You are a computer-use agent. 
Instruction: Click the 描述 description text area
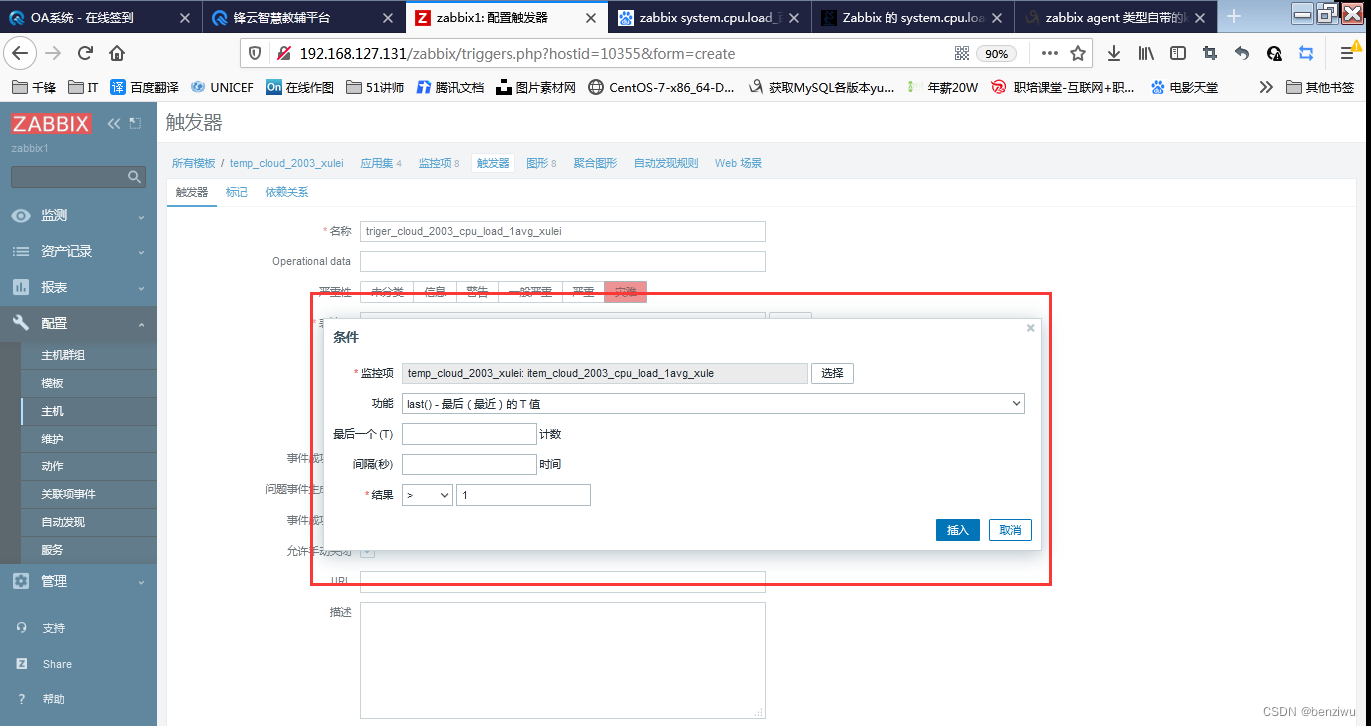[563, 660]
